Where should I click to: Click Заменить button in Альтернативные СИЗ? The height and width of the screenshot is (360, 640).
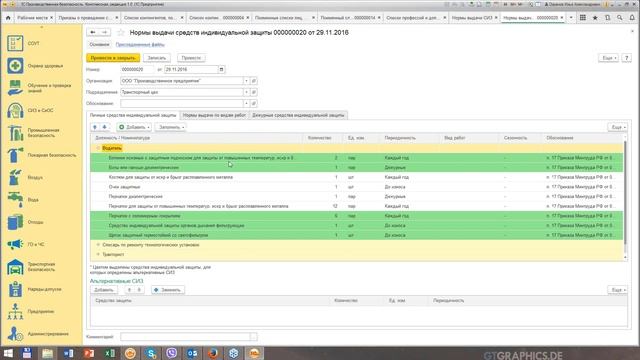pos(168,290)
